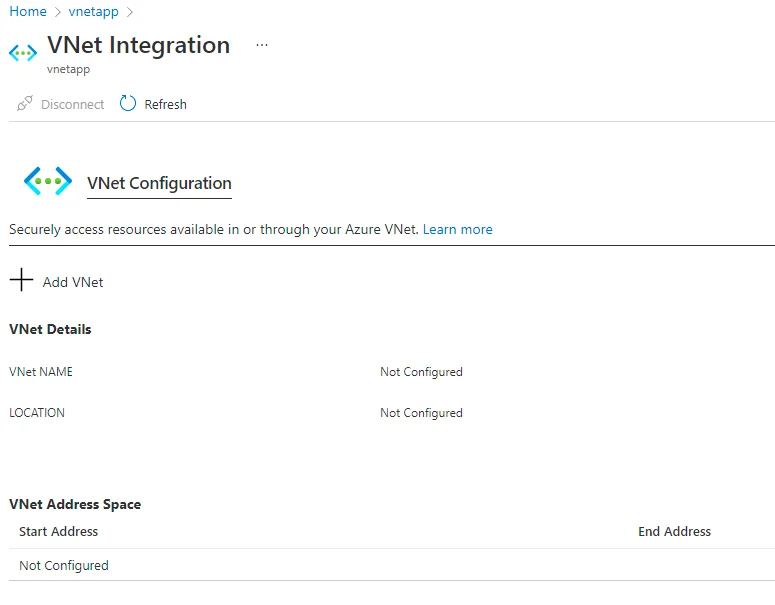Viewport: 775px width, 605px height.
Task: Select the VNet Configuration heading
Action: pyautogui.click(x=159, y=183)
